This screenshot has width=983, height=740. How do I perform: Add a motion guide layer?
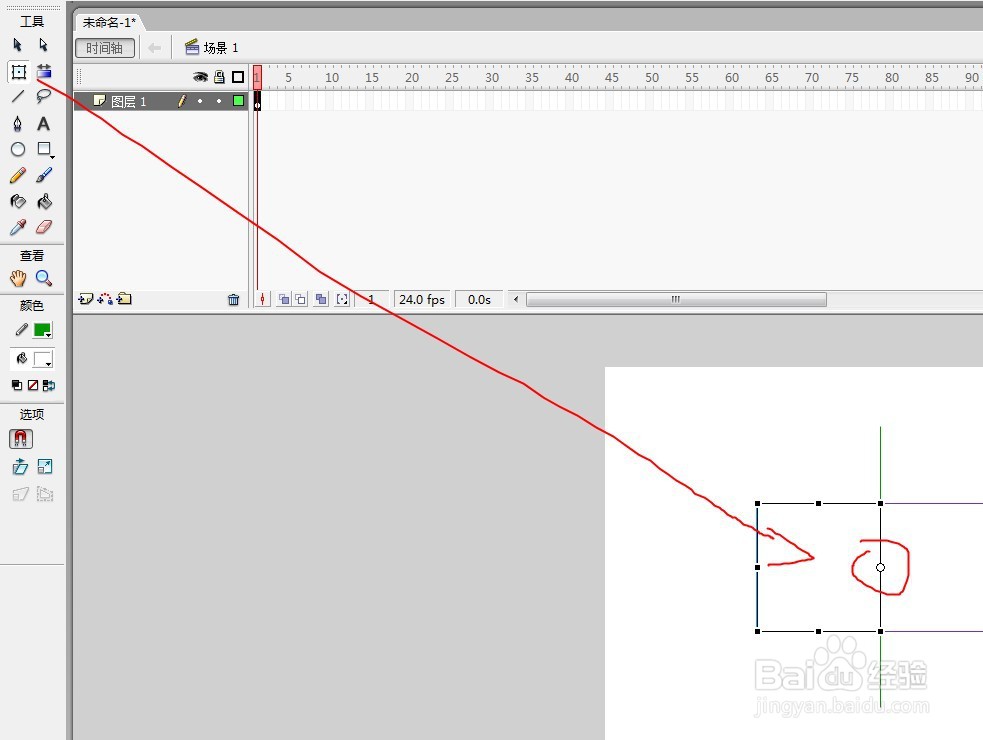pos(105,299)
